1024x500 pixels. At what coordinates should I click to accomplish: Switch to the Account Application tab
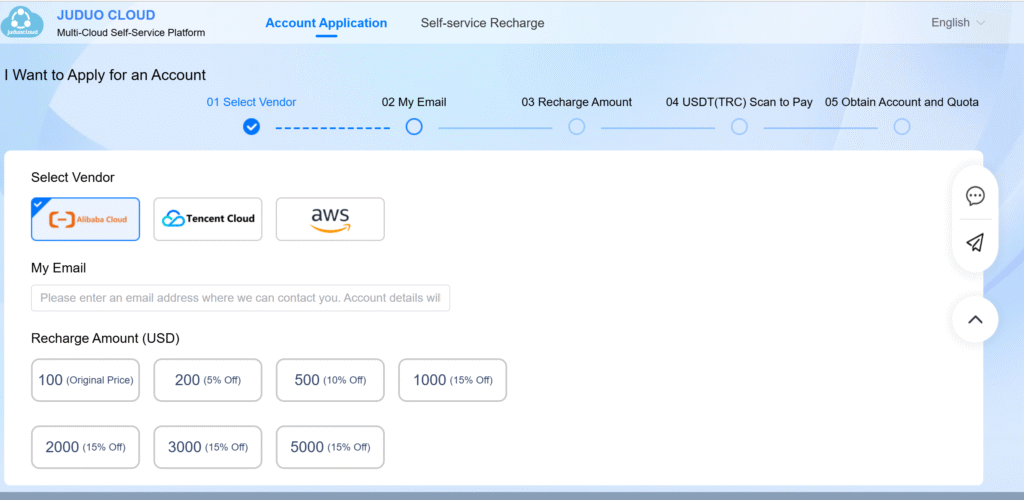point(326,23)
